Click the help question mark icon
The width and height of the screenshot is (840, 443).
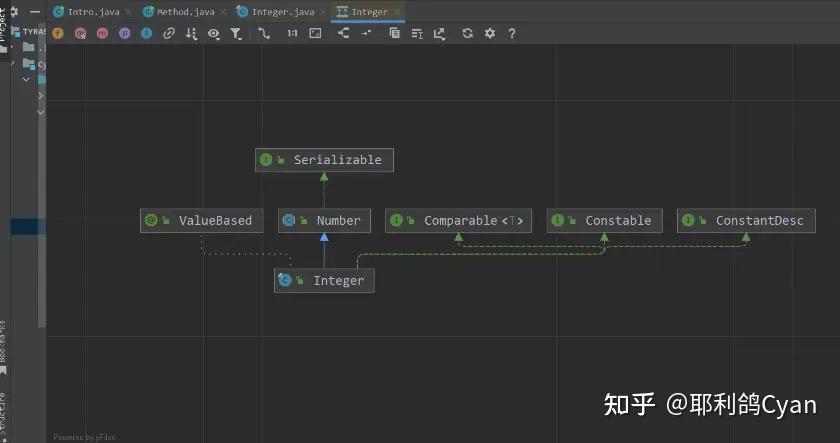click(x=512, y=33)
